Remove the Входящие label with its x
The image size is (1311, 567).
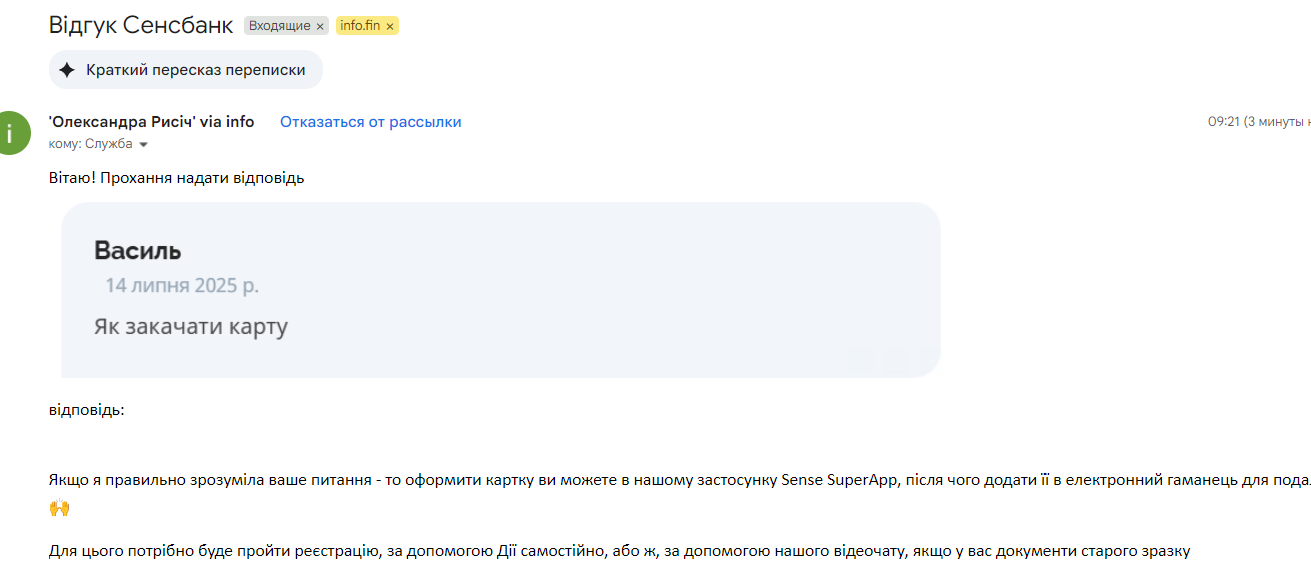(x=320, y=26)
